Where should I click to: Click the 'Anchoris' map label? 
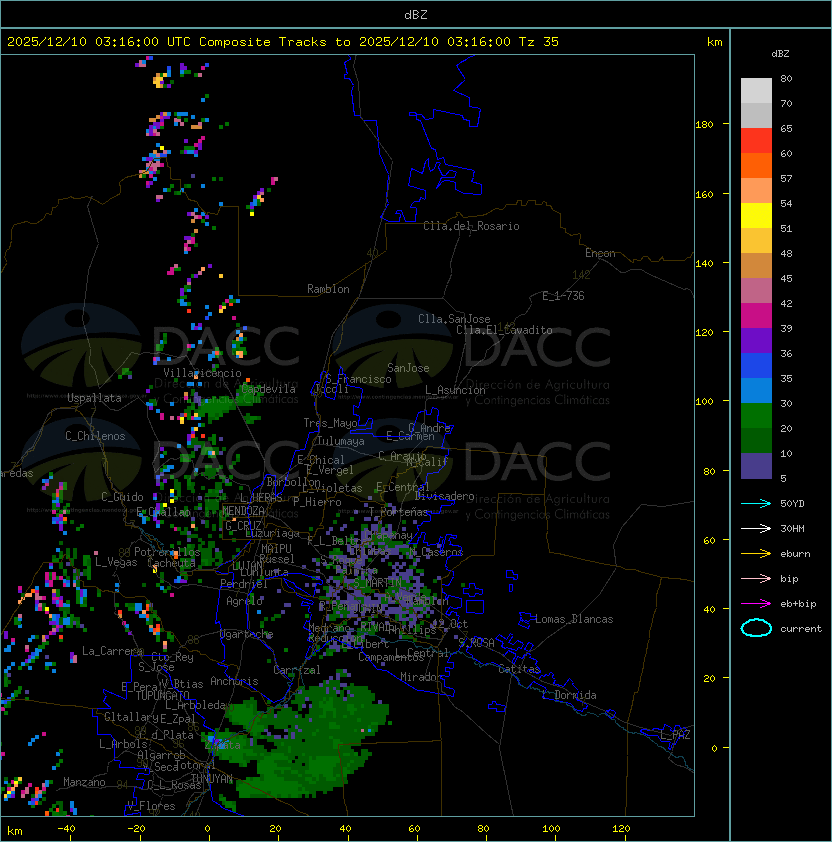[x=234, y=681]
